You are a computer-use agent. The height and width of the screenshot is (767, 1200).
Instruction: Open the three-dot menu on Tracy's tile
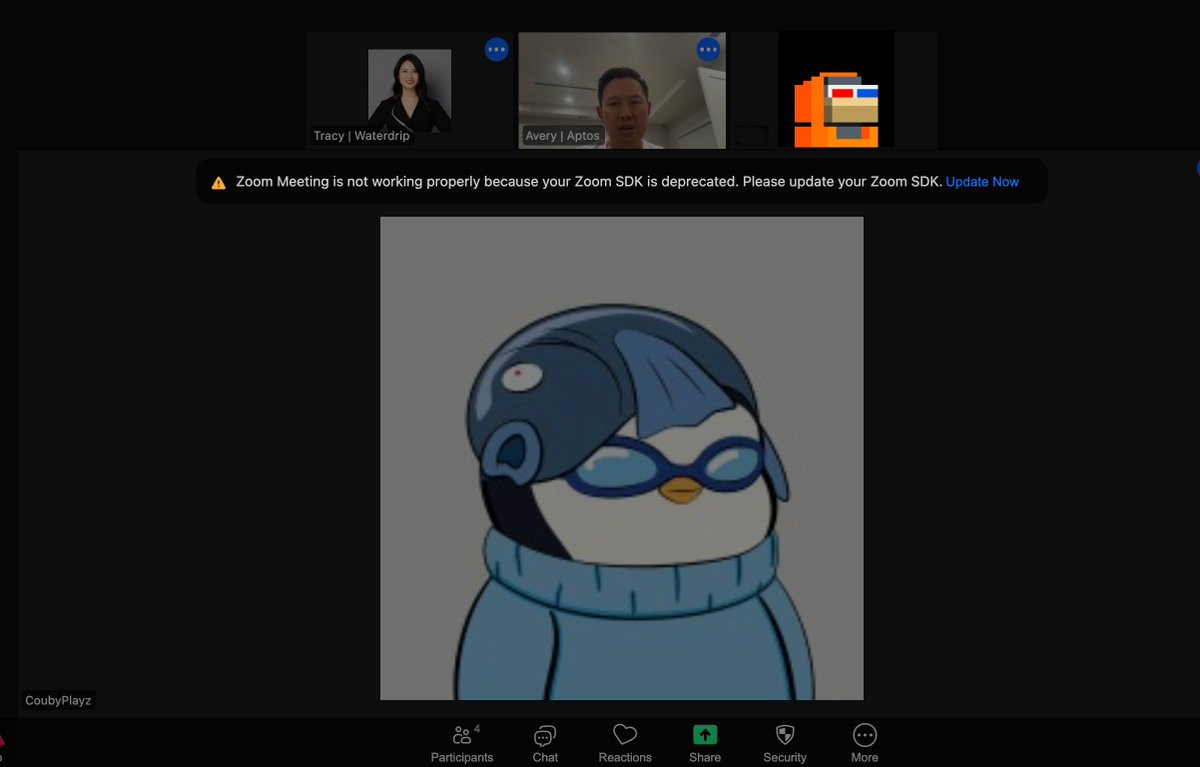tap(497, 49)
